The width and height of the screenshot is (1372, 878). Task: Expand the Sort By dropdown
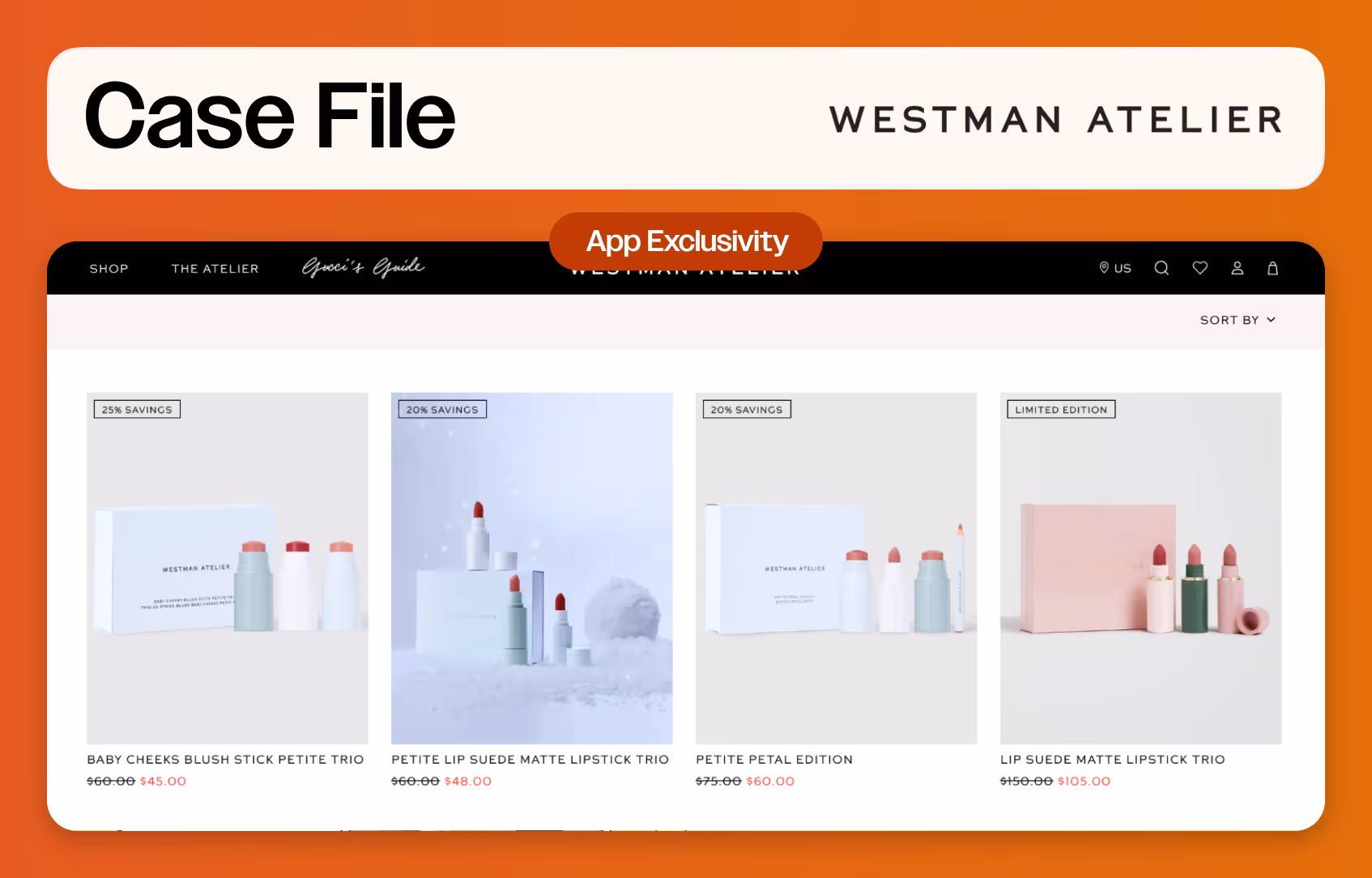tap(1238, 320)
